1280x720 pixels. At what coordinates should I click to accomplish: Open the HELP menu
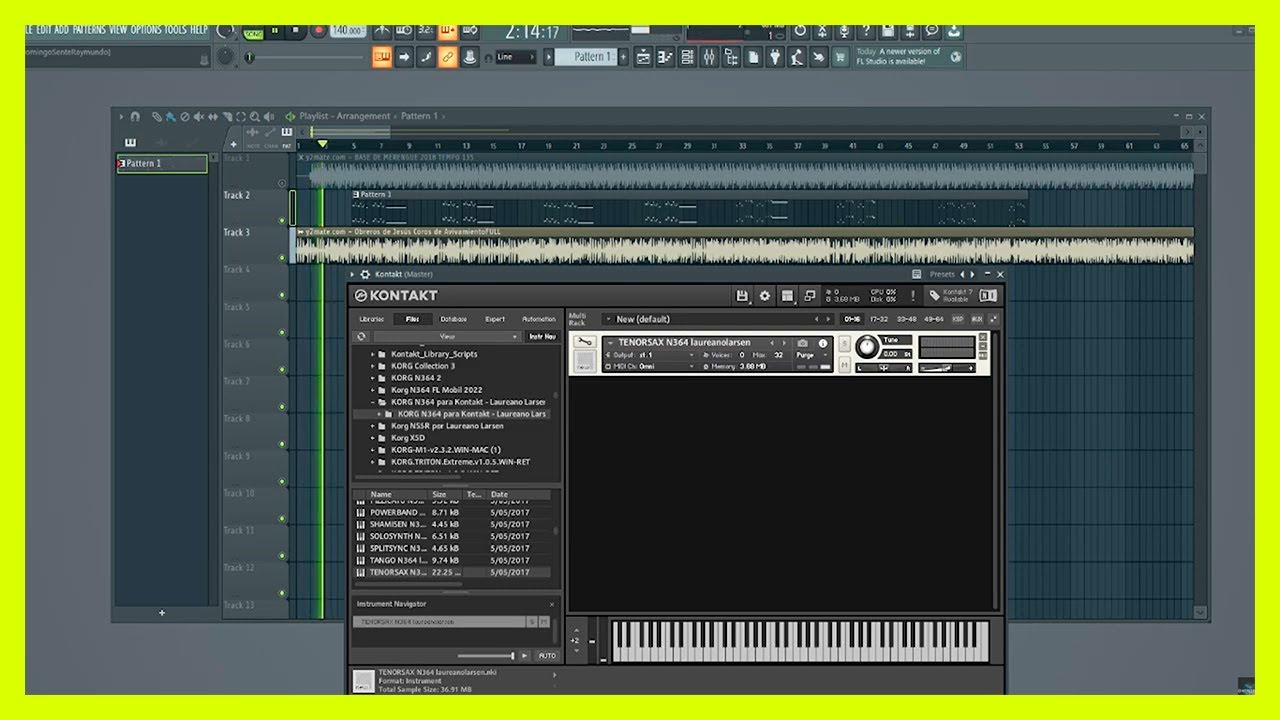199,30
